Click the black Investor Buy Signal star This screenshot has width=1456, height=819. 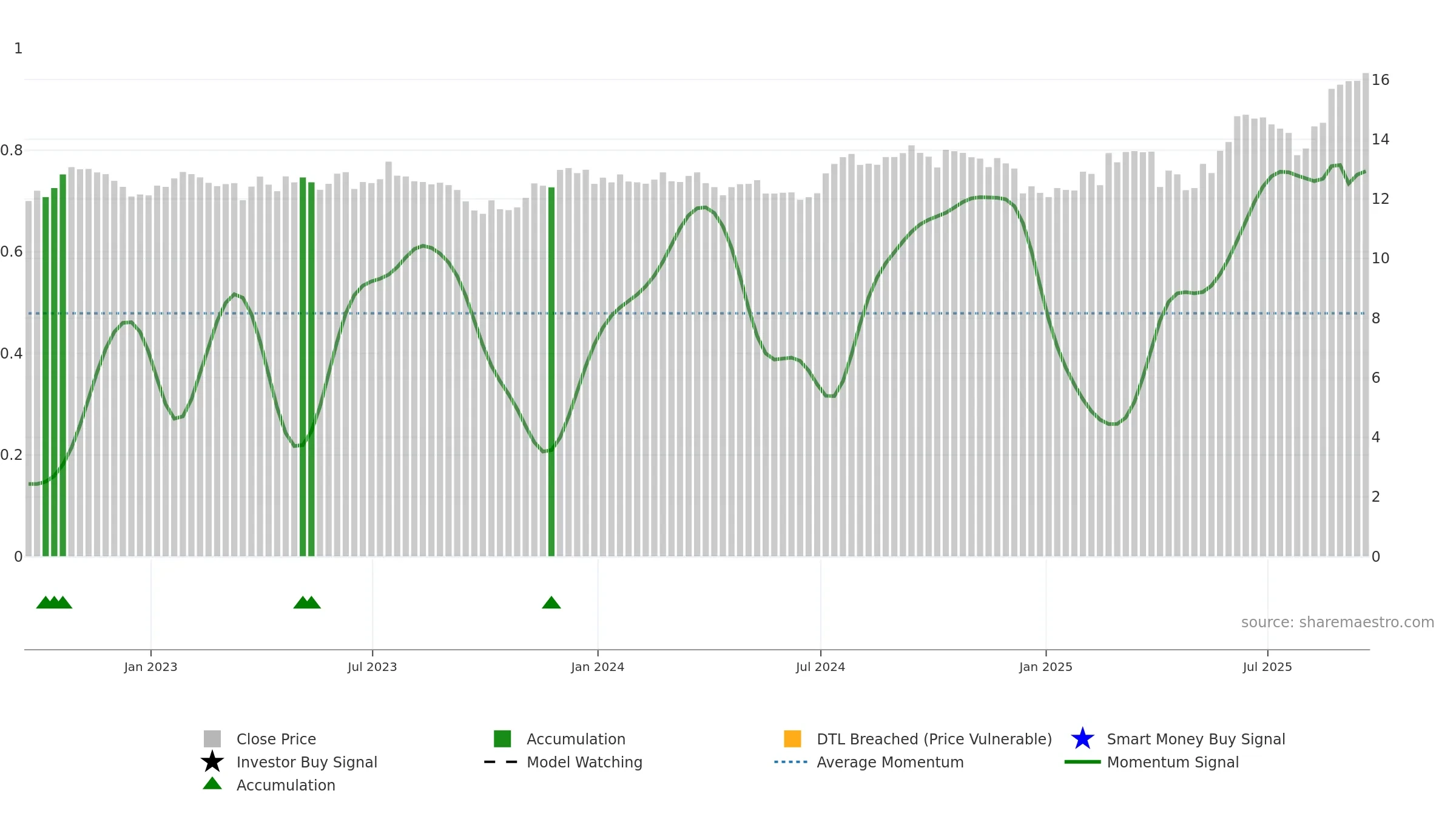pos(212,762)
